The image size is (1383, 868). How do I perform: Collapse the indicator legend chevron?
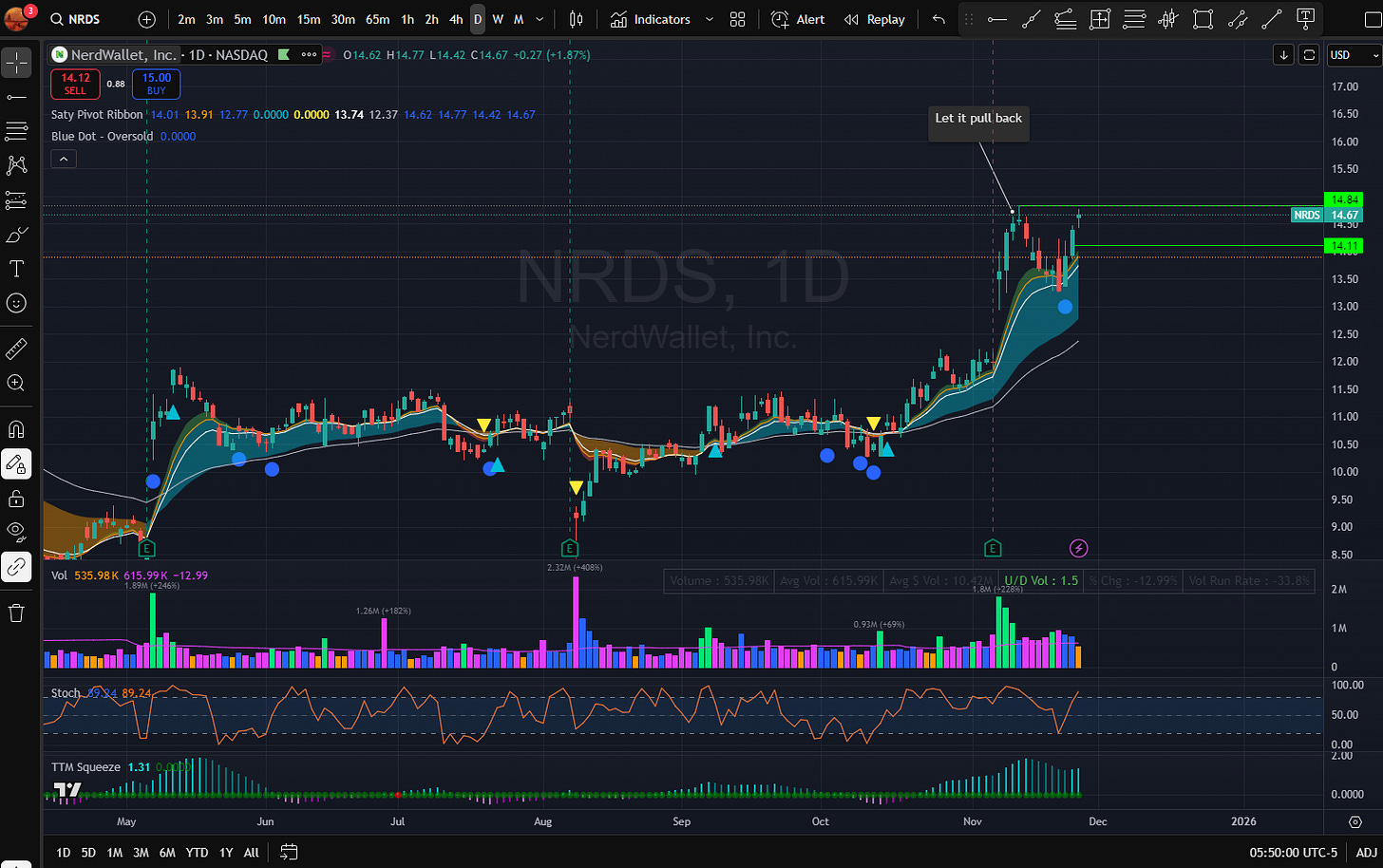[x=64, y=160]
